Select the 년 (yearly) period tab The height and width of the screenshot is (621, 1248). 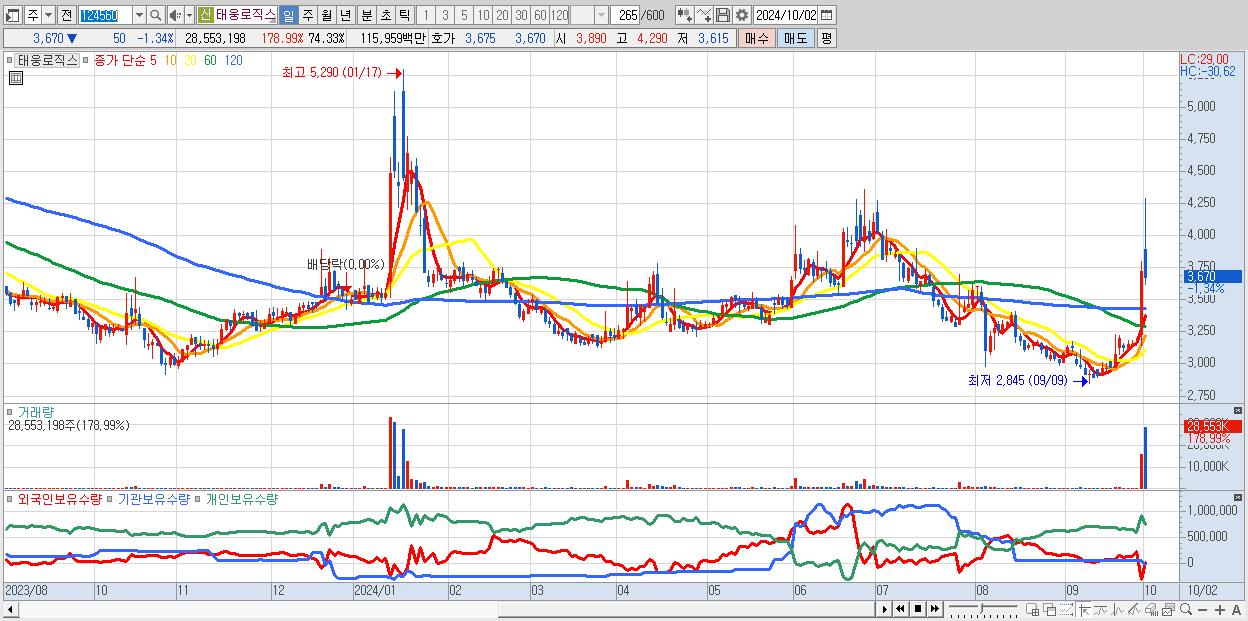[x=345, y=15]
